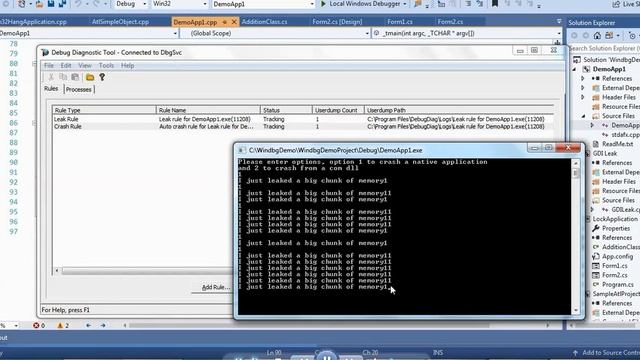Open the Global Scope dropdown

coord(367,33)
